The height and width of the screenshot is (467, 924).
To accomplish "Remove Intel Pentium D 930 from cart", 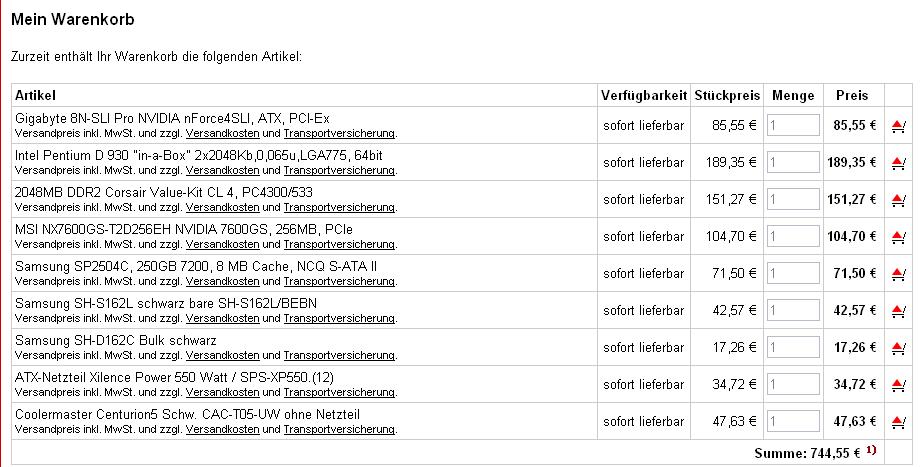I will [x=898, y=163].
